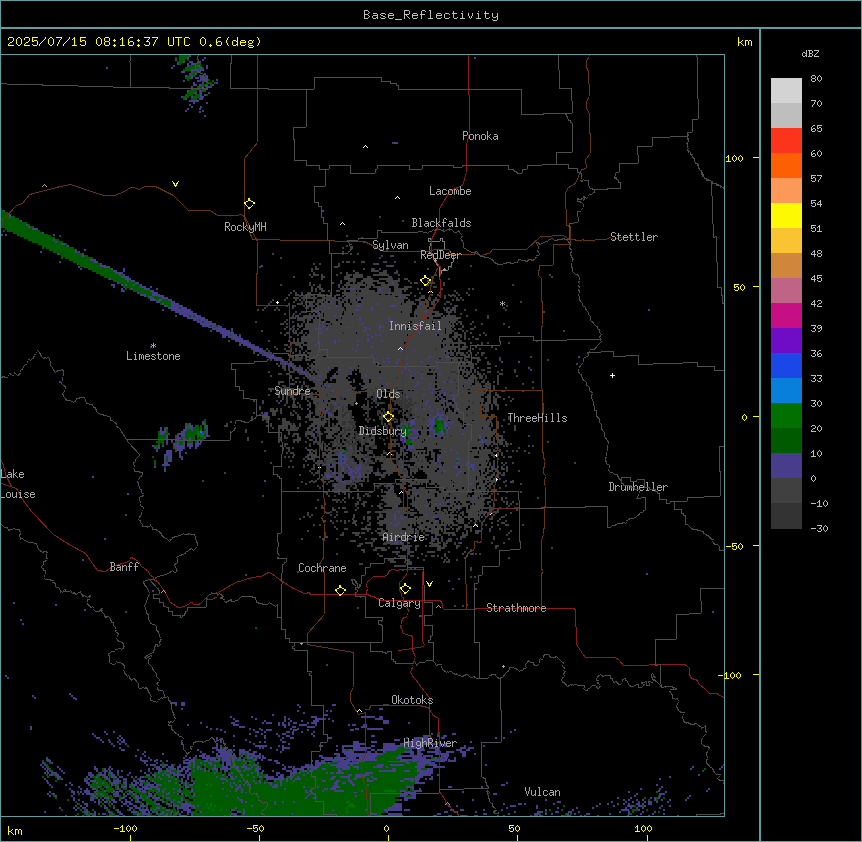Screen dimensions: 862x842
Task: Select the white 80-70 dBZ legend swatch
Action: [x=786, y=91]
